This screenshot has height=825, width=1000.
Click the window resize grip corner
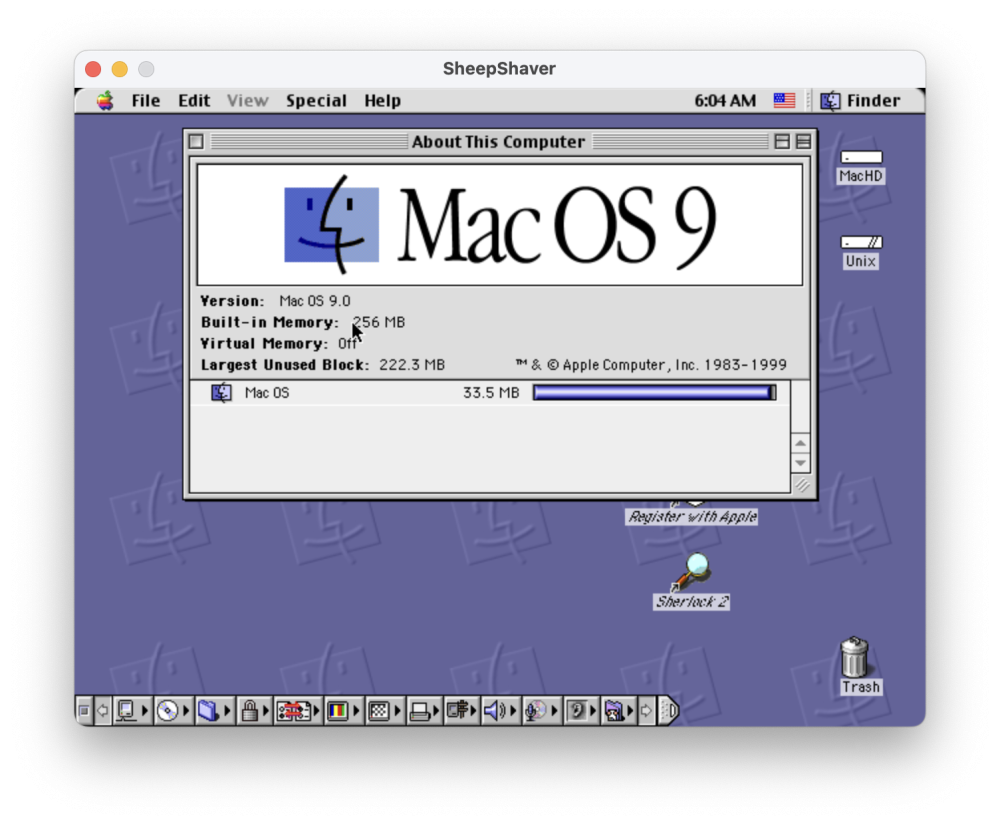(x=802, y=485)
